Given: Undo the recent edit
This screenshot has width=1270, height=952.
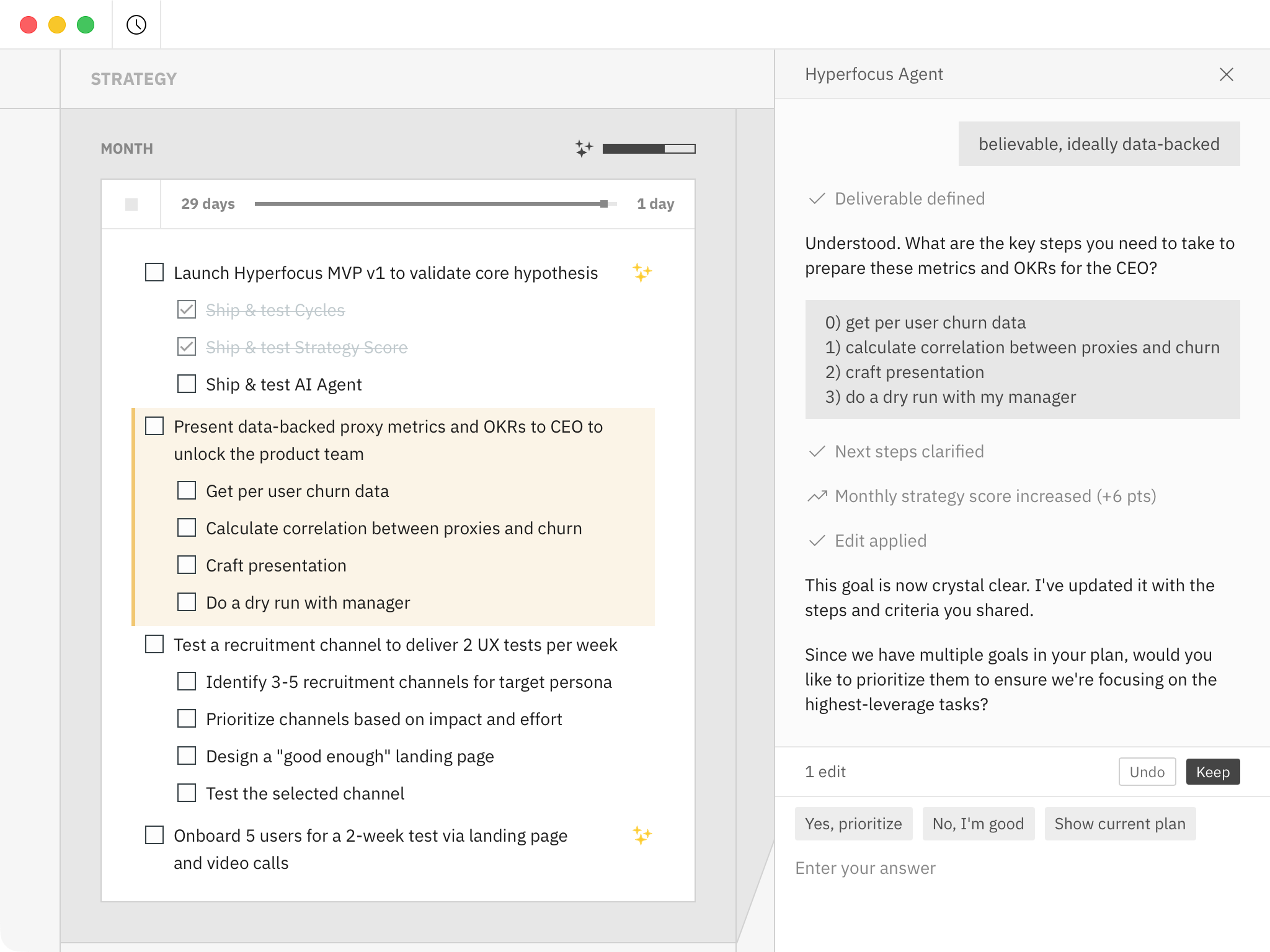Looking at the screenshot, I should pyautogui.click(x=1147, y=772).
